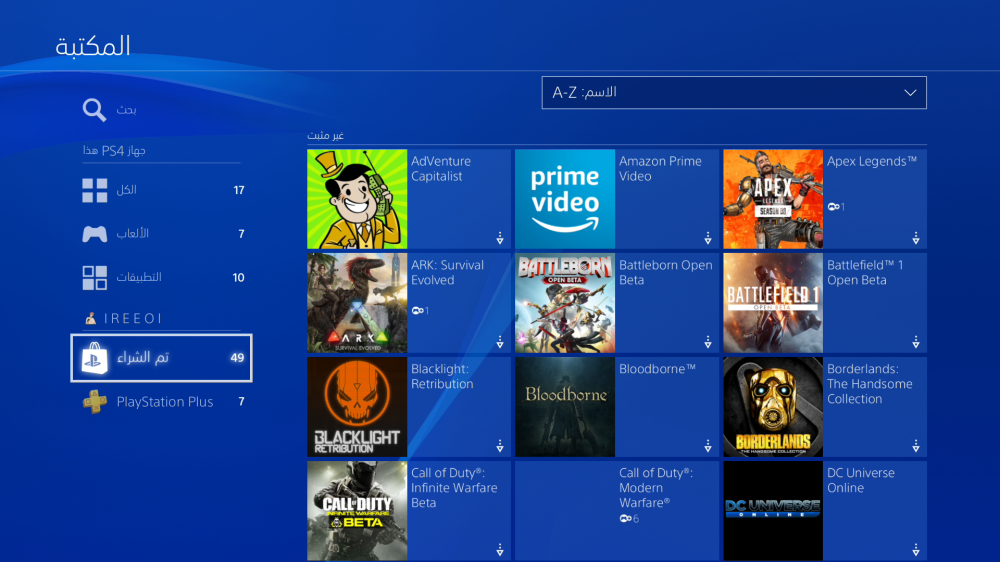Click the PlayStation Store bag icon
The height and width of the screenshot is (562, 1000).
coord(94,358)
